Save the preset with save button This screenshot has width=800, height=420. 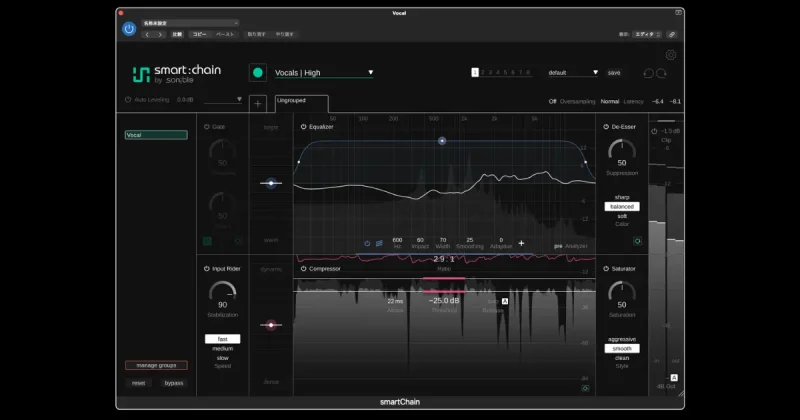tap(614, 72)
